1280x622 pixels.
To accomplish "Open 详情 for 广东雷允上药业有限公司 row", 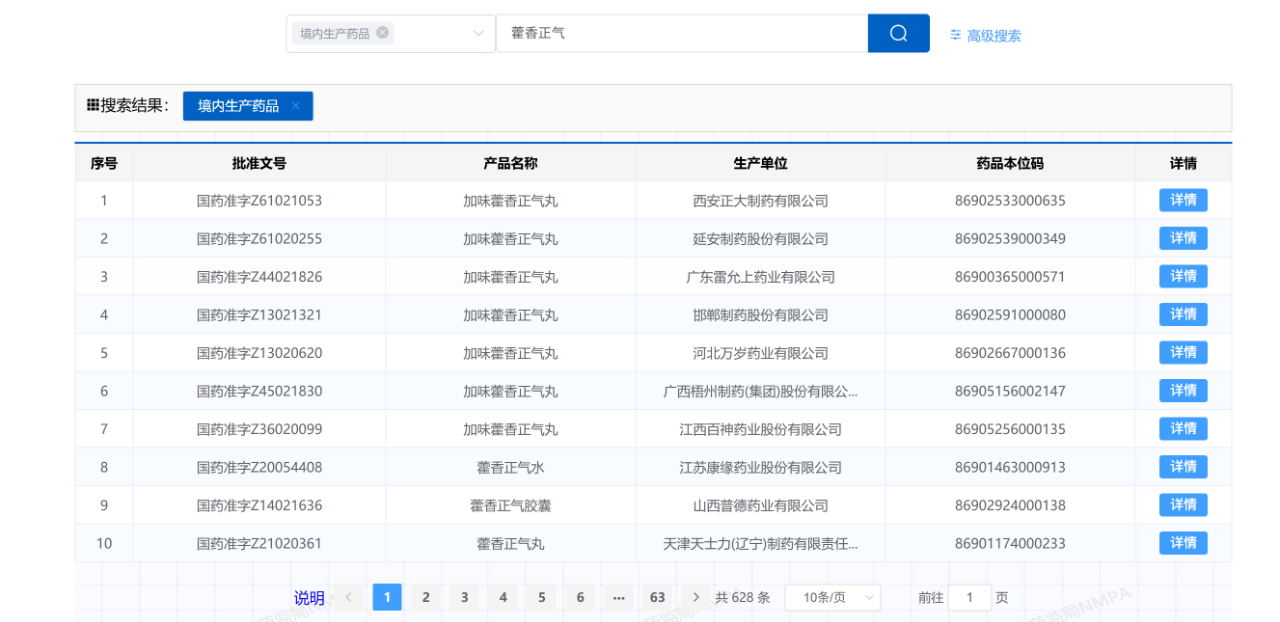I will [x=1182, y=276].
